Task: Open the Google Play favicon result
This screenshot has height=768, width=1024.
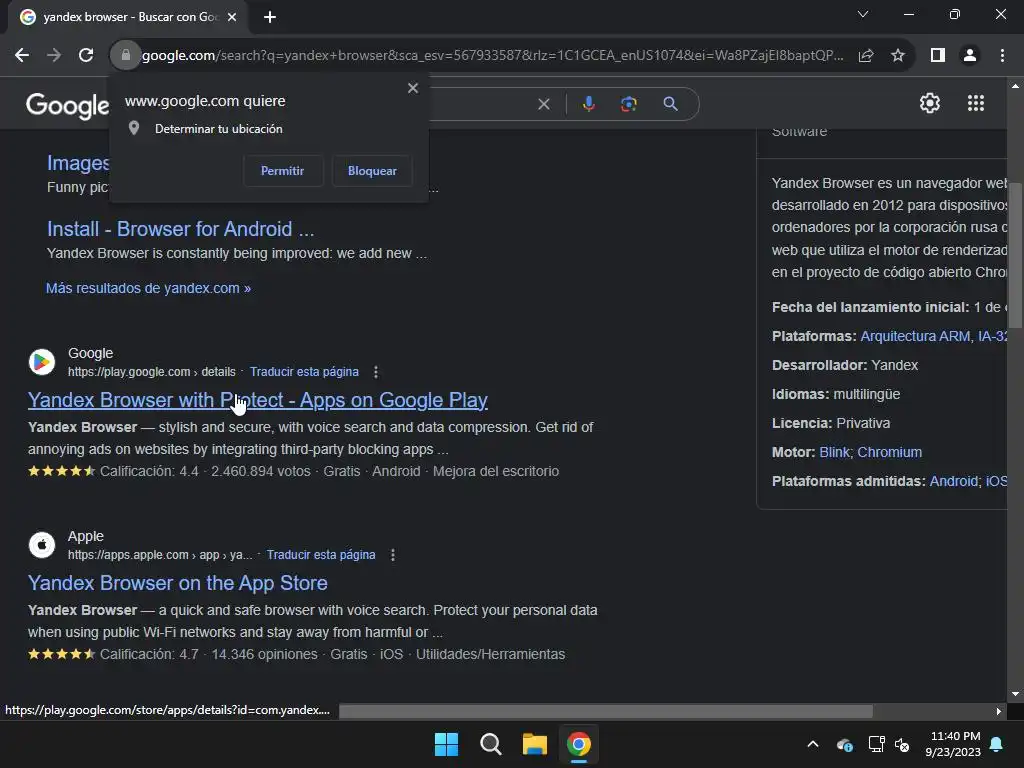Action: [42, 362]
